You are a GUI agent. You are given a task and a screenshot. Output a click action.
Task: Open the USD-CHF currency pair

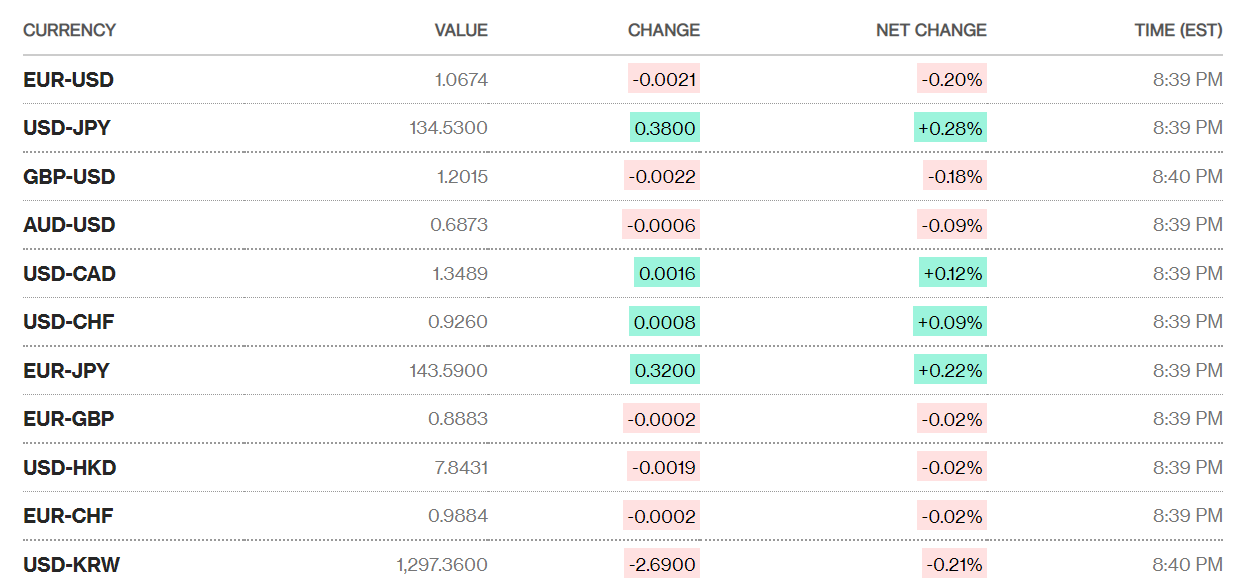click(69, 322)
